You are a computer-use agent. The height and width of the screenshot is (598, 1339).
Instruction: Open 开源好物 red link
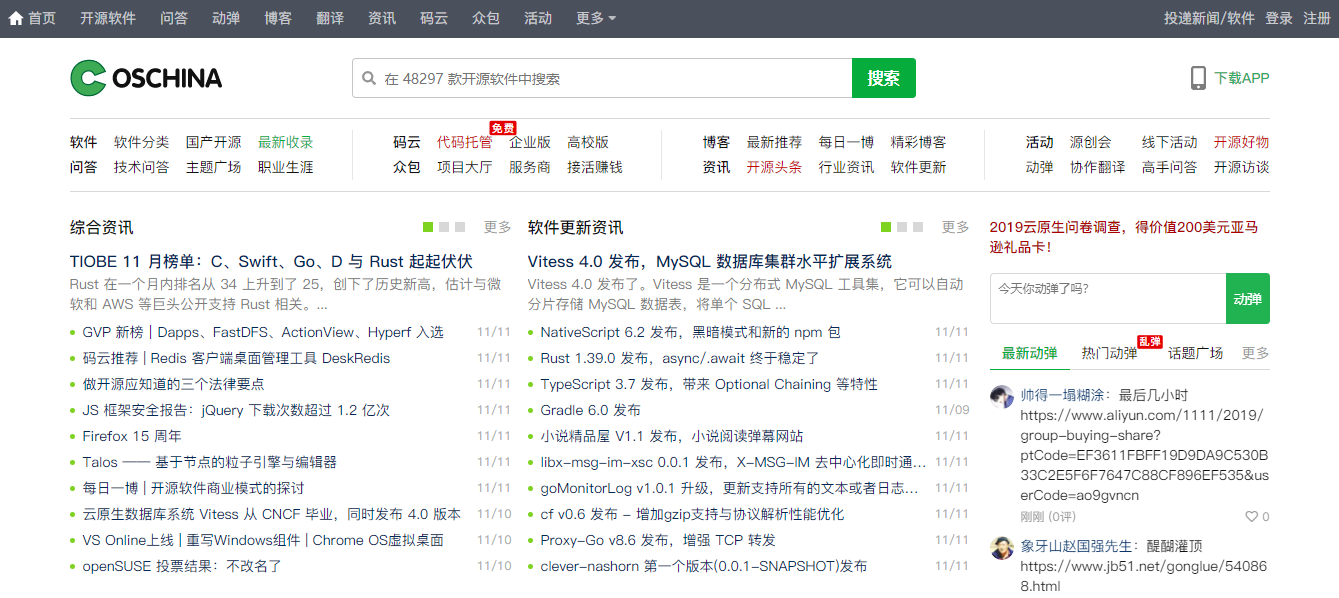(x=1242, y=142)
